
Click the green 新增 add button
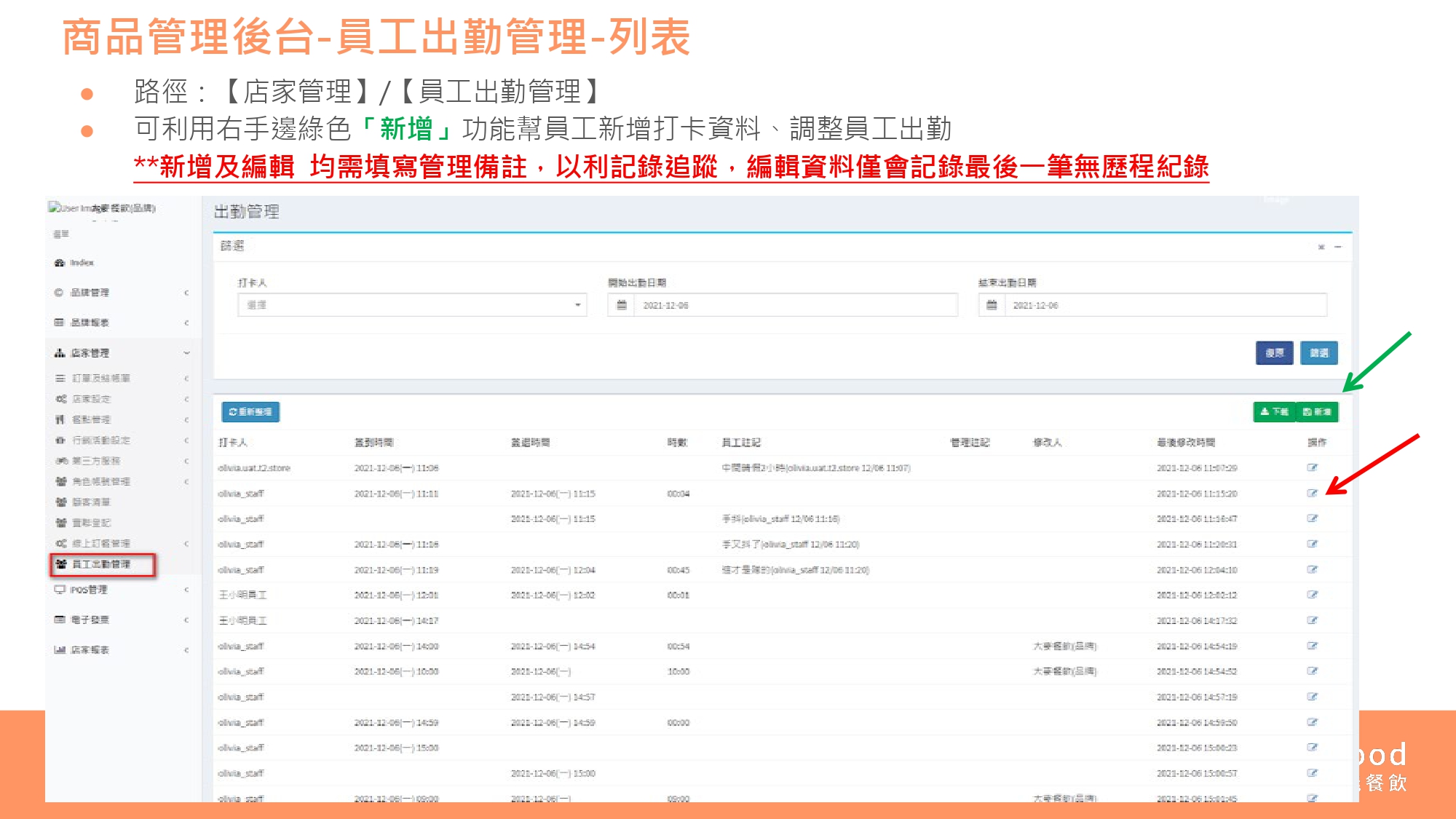pyautogui.click(x=1317, y=412)
